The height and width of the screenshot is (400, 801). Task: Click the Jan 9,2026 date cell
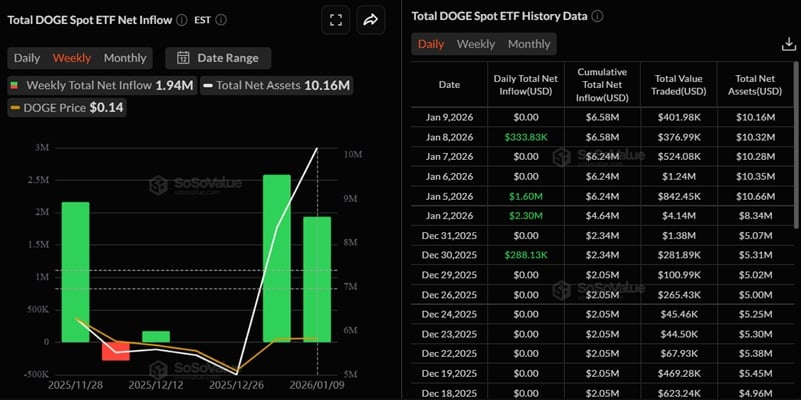tap(449, 117)
